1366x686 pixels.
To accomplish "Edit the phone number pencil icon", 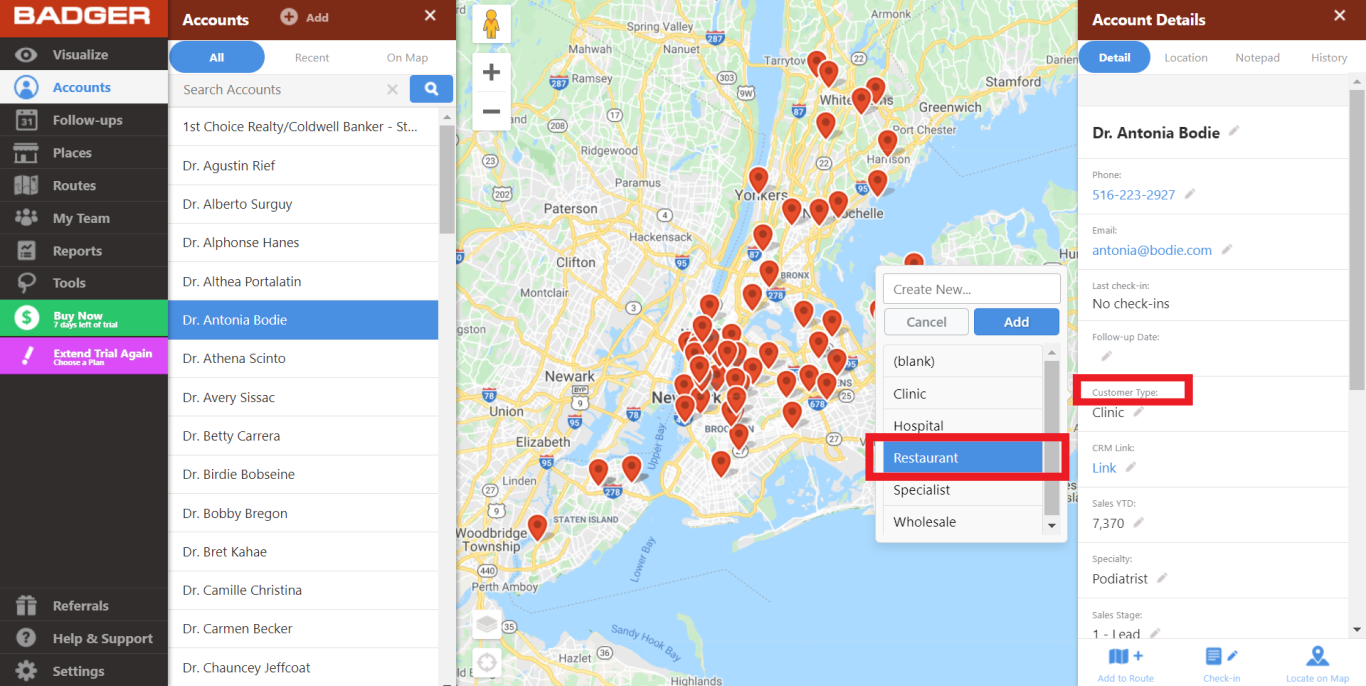I will [1190, 194].
